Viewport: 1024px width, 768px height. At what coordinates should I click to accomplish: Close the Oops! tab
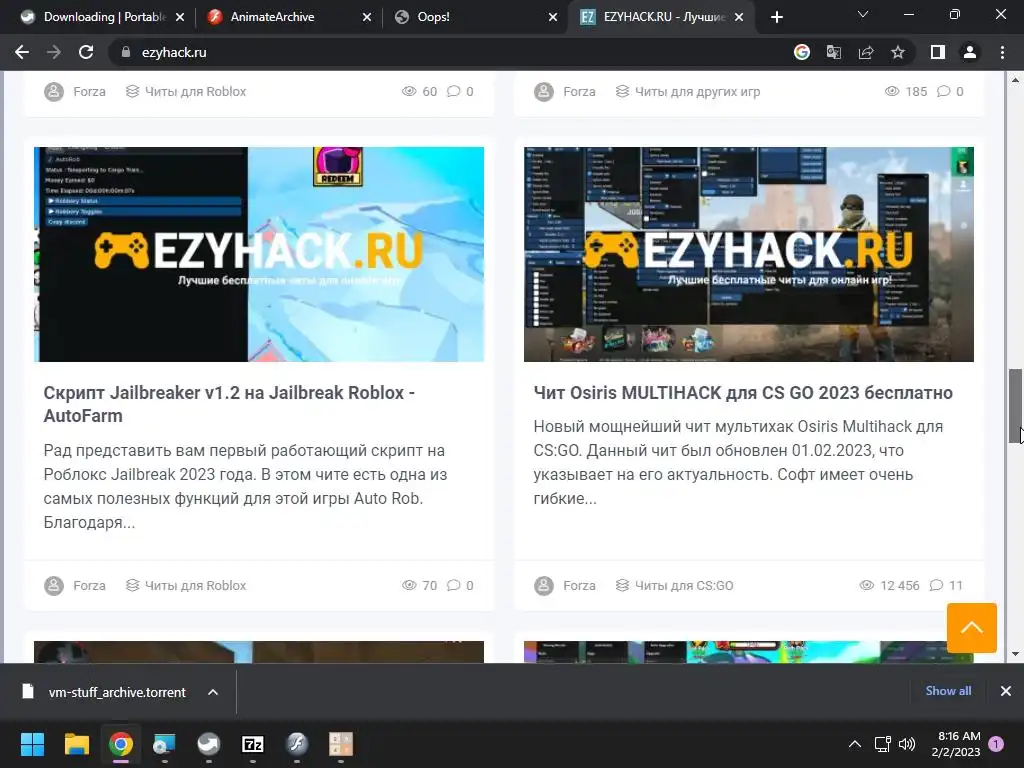(x=553, y=17)
